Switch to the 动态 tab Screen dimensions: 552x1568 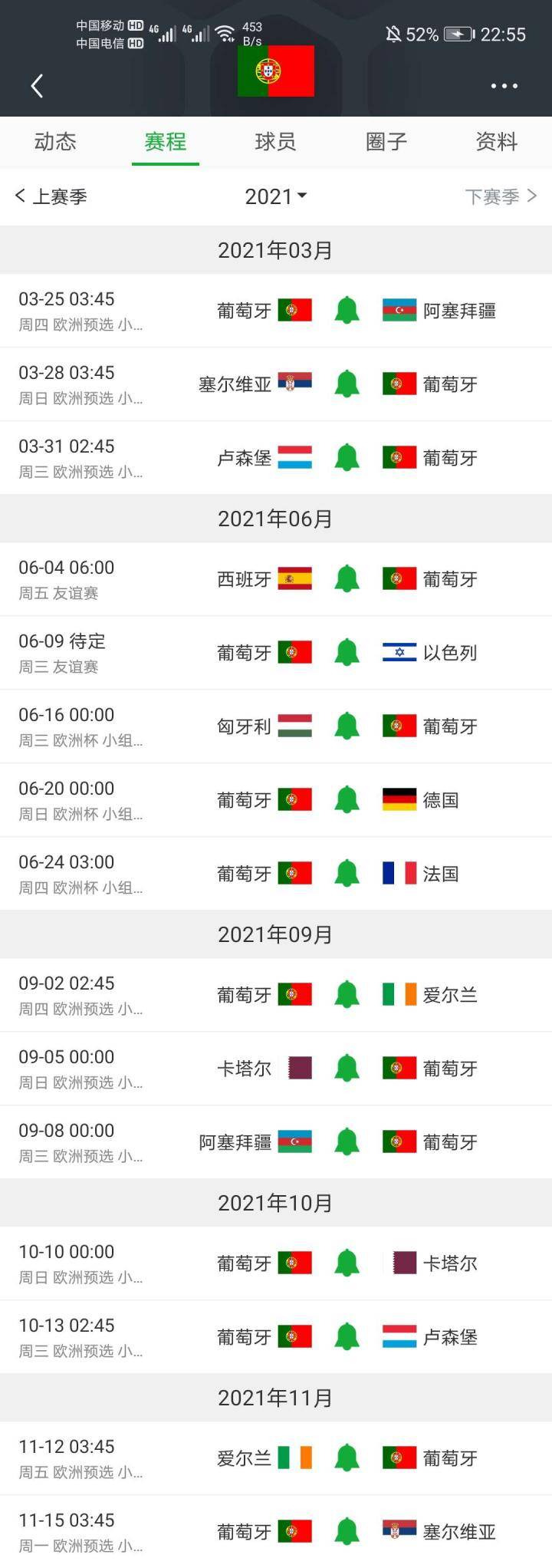(55, 142)
